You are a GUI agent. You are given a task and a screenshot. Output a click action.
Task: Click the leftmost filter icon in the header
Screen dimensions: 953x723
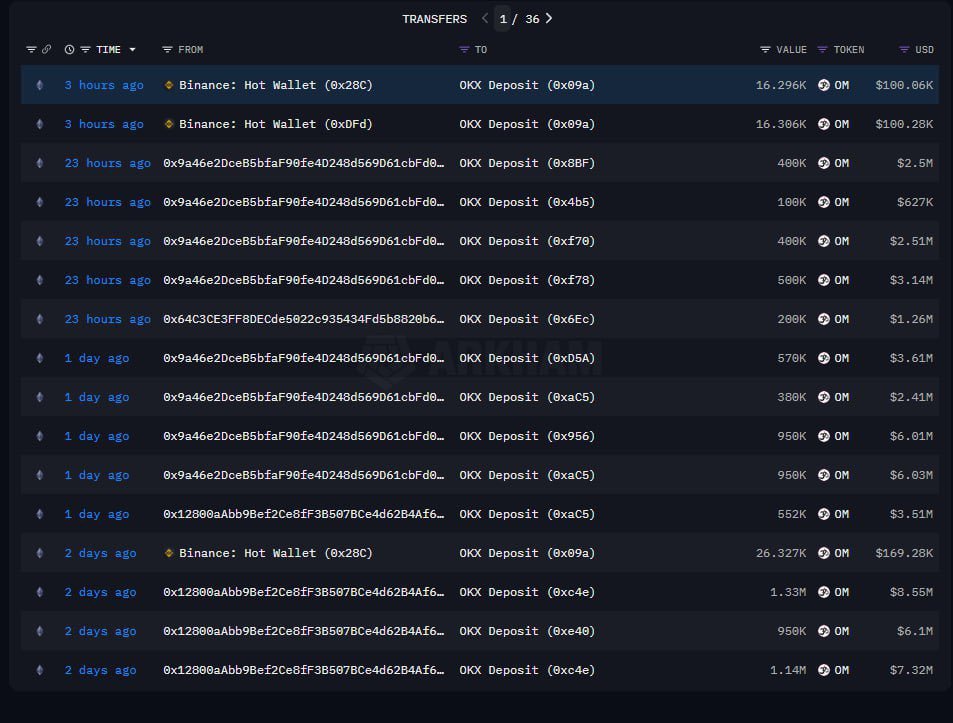click(31, 49)
